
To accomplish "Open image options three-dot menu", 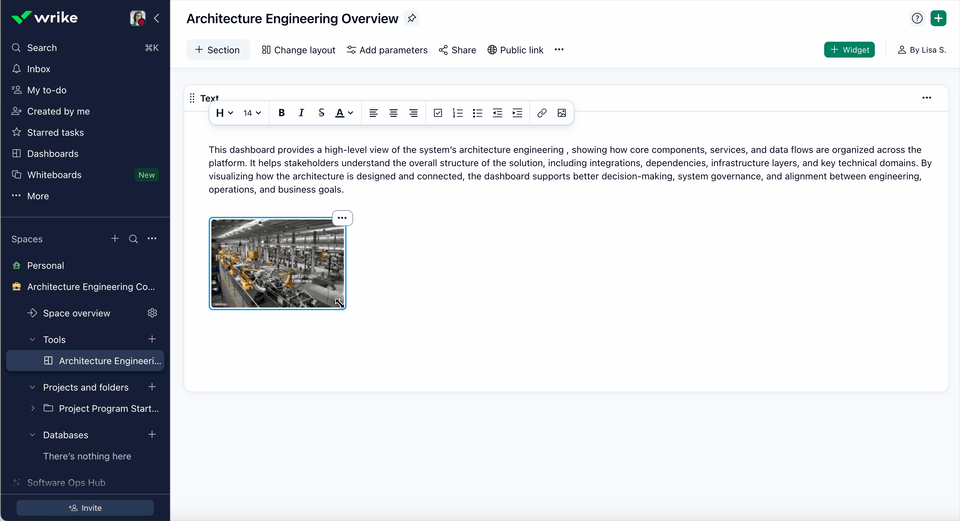I will tap(342, 218).
